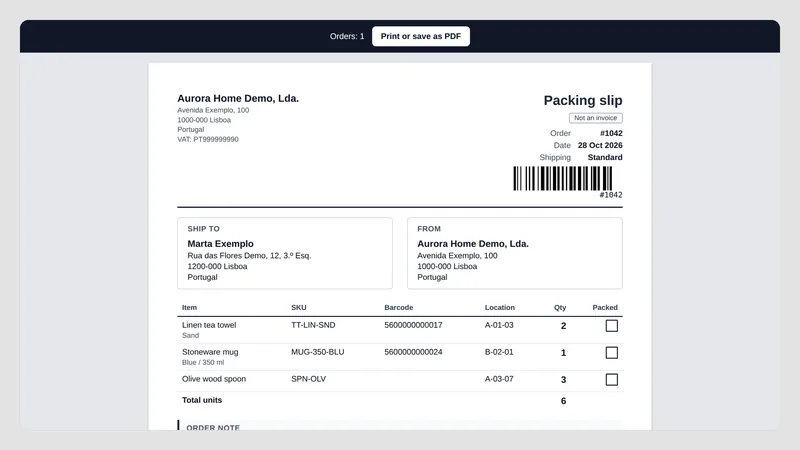Click the Sand variant text
The height and width of the screenshot is (450, 800).
190,336
